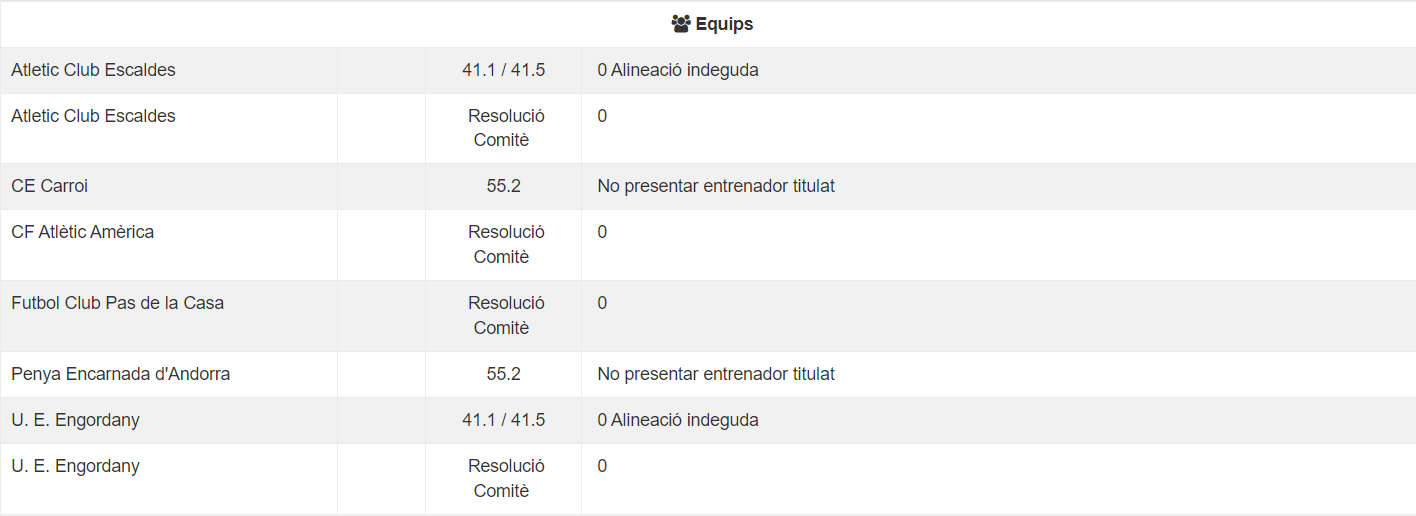Click 0 Alineació indeguda for Atletic Club Escaldes
Image resolution: width=1416 pixels, height=516 pixels.
(x=678, y=70)
